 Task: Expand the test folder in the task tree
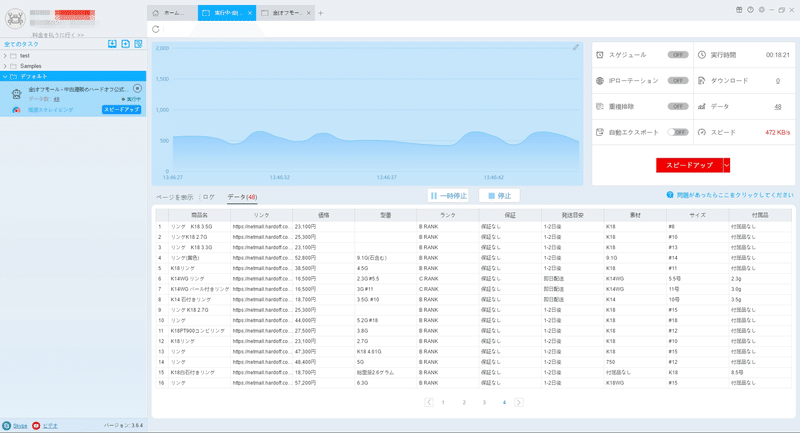pos(5,56)
